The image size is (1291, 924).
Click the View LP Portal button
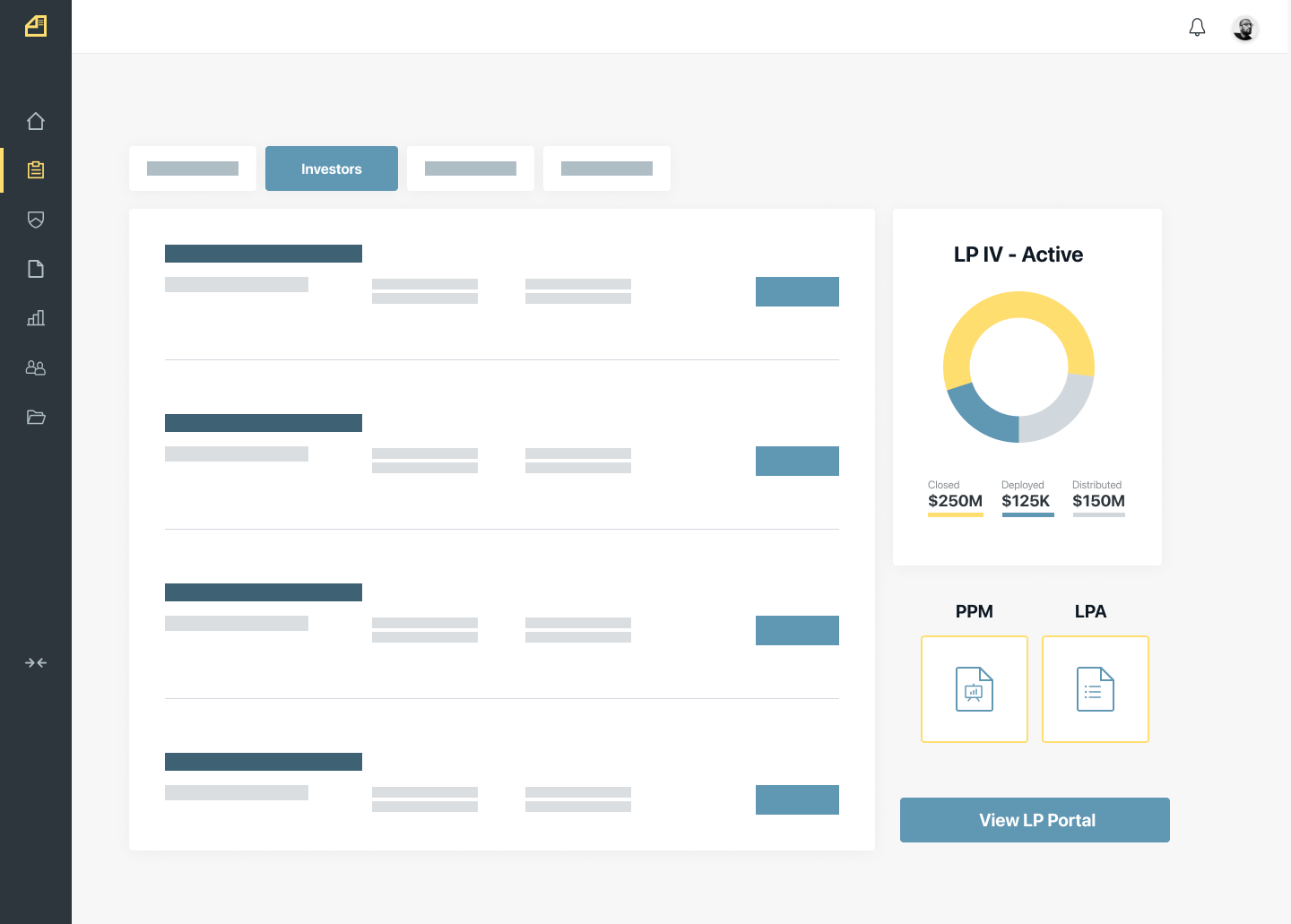point(1035,820)
